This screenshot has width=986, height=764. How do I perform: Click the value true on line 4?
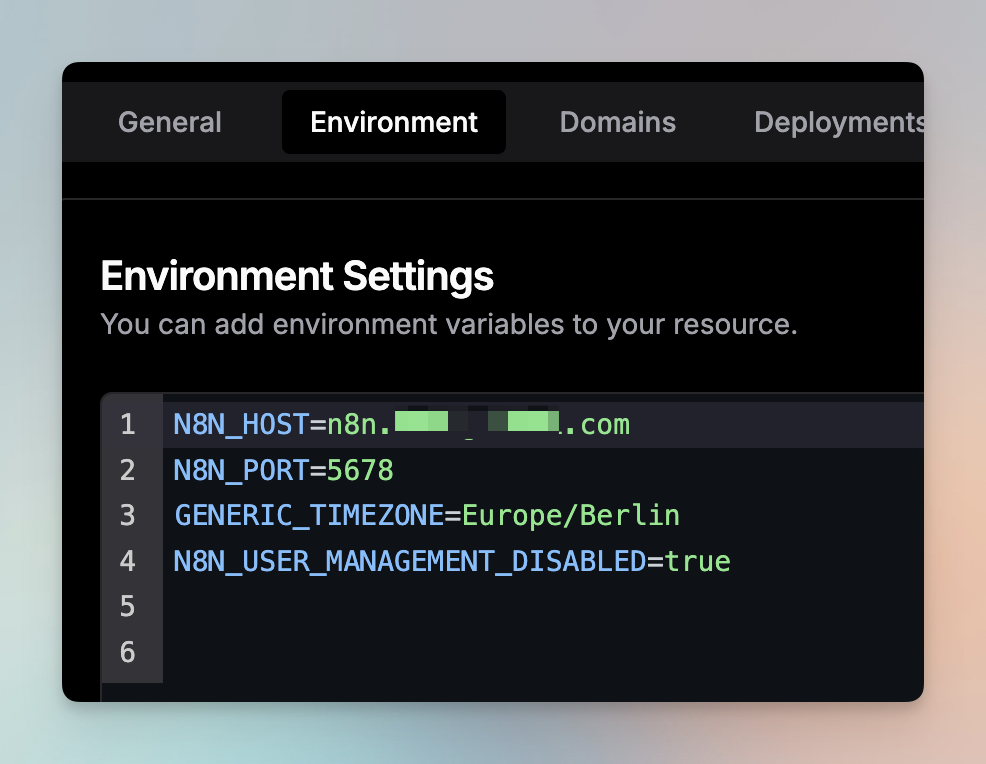(697, 561)
